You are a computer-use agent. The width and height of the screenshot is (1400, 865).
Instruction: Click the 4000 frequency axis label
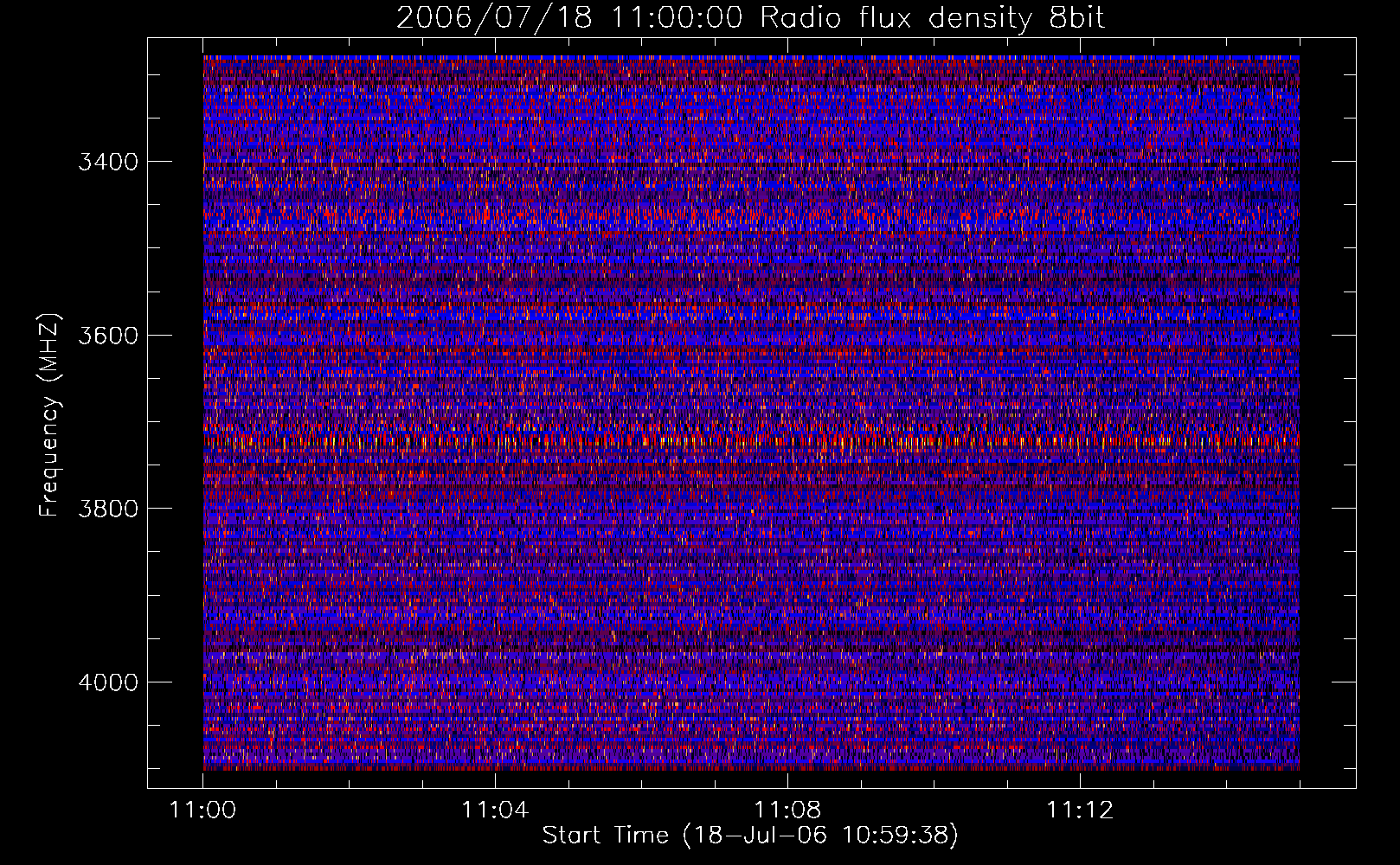tap(108, 682)
